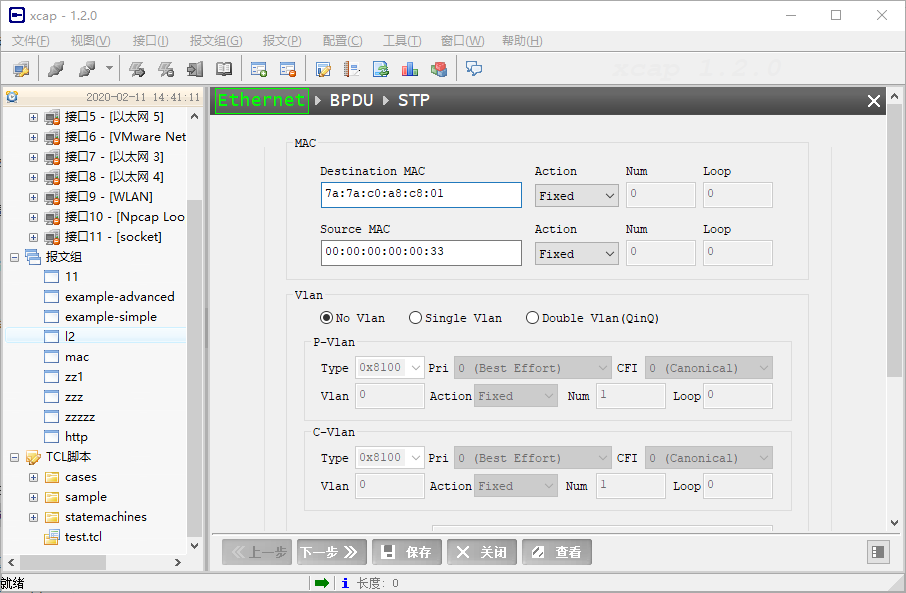
Task: Open the 报文组(G) menu
Action: click(x=216, y=41)
